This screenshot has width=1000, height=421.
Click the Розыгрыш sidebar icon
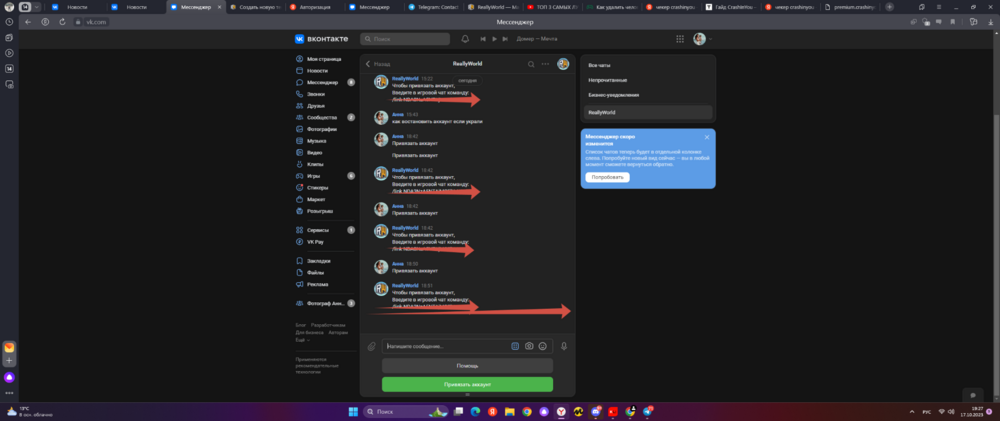300,211
